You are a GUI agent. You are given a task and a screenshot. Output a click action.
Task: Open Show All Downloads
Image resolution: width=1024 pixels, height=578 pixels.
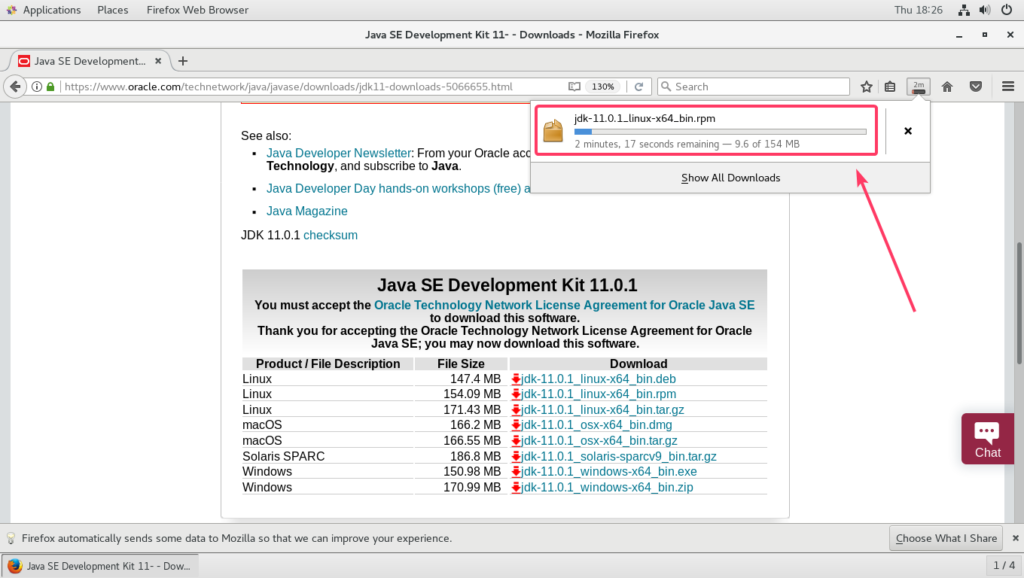point(730,178)
